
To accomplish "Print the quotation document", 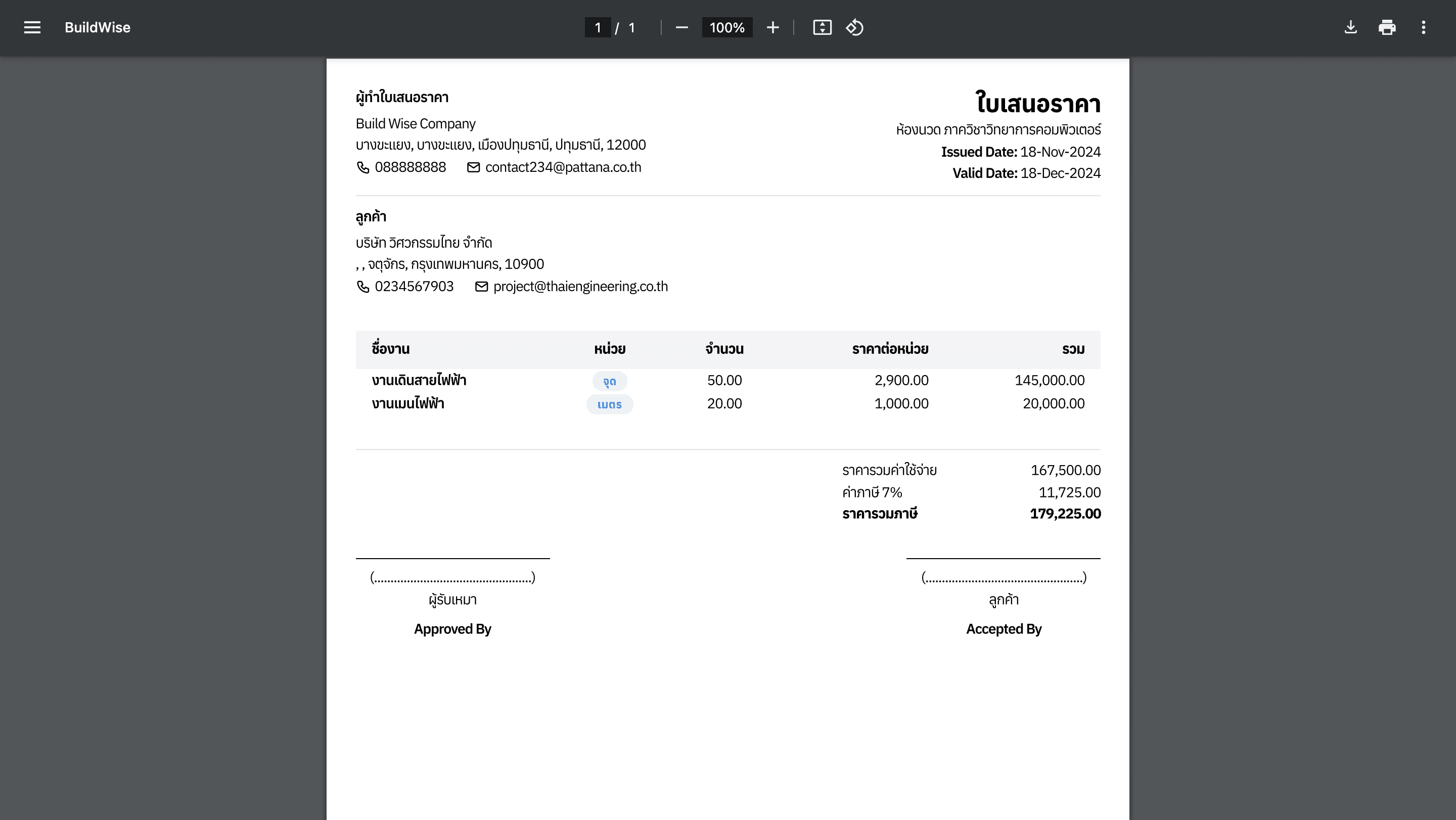I will coord(1387,27).
